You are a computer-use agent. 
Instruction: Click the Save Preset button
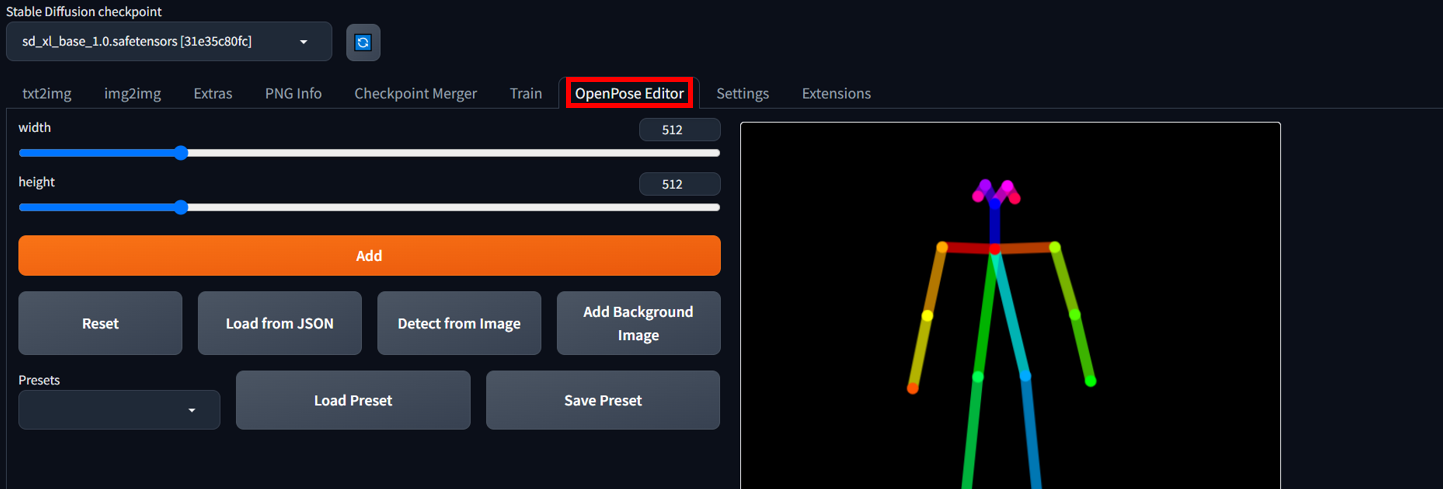point(603,400)
